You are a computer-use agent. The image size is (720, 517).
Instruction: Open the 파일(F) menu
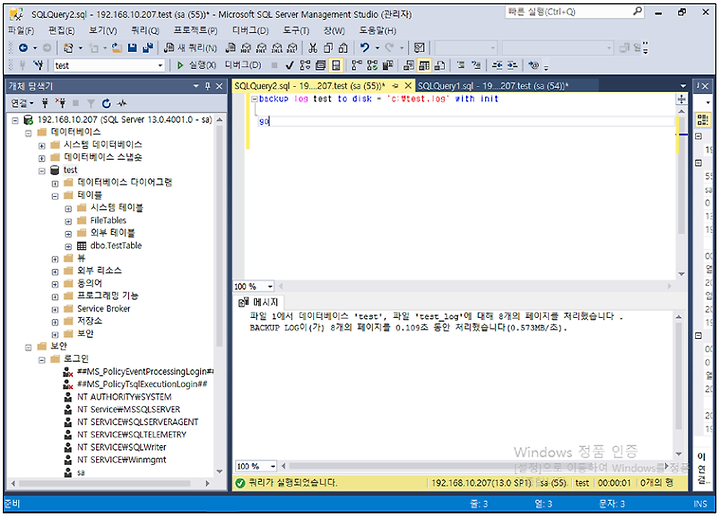[x=21, y=31]
